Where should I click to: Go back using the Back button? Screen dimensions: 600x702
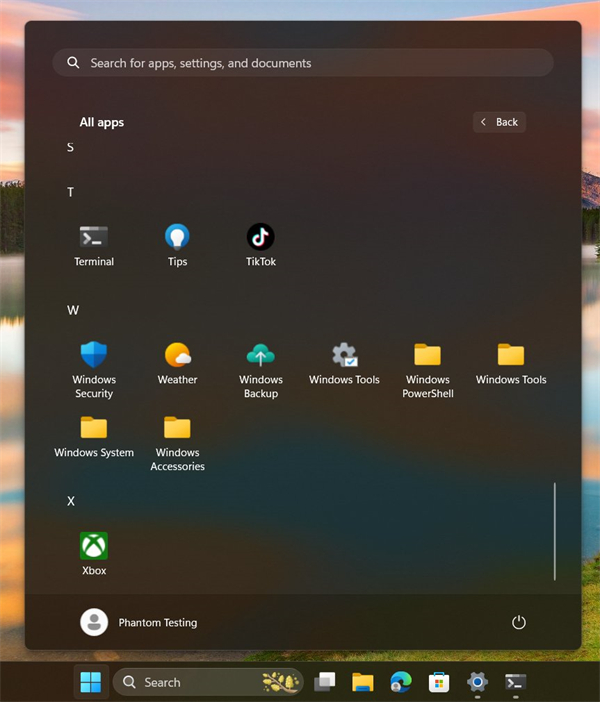click(x=499, y=122)
